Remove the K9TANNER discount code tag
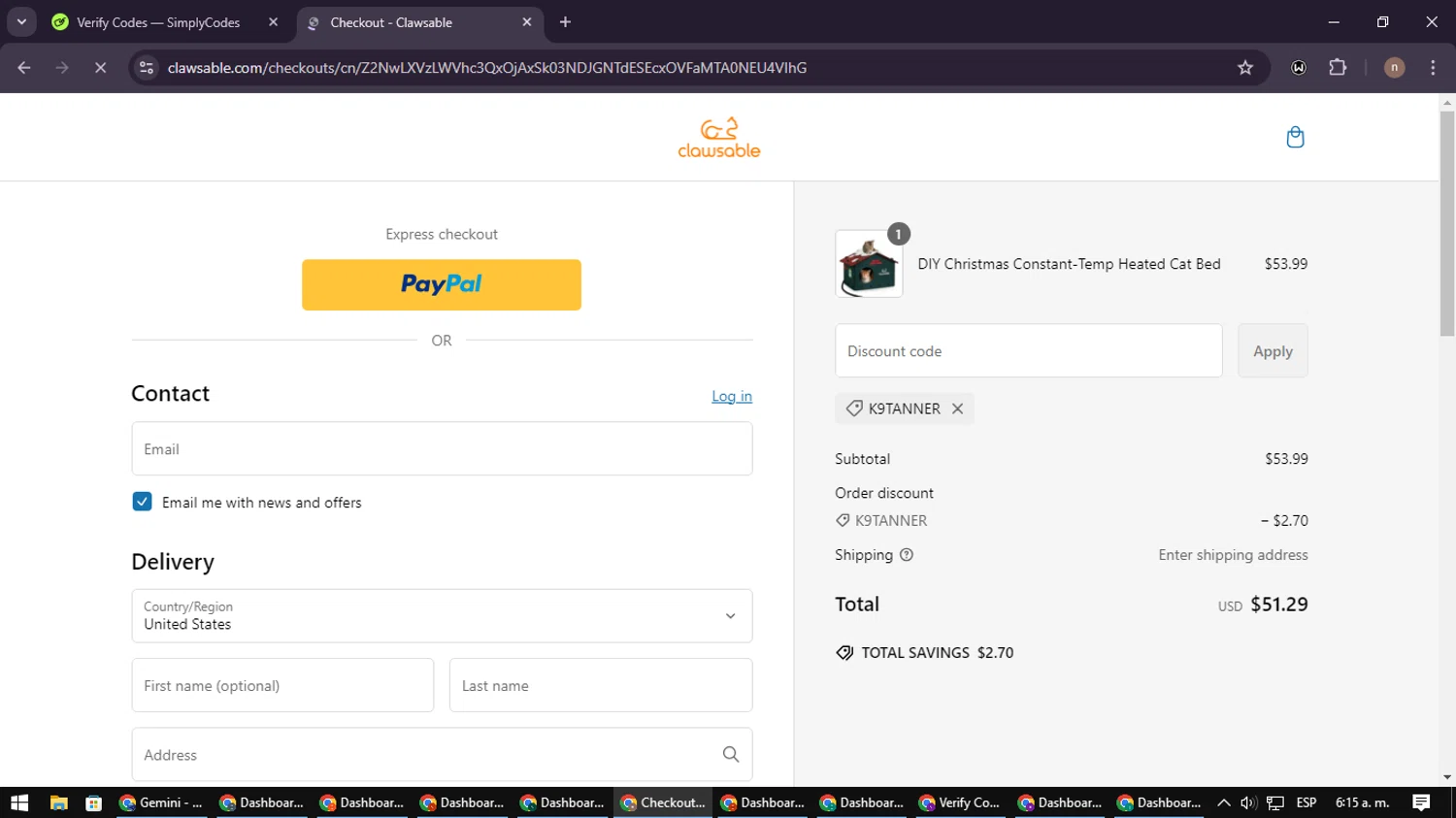The height and width of the screenshot is (818, 1456). tap(957, 409)
